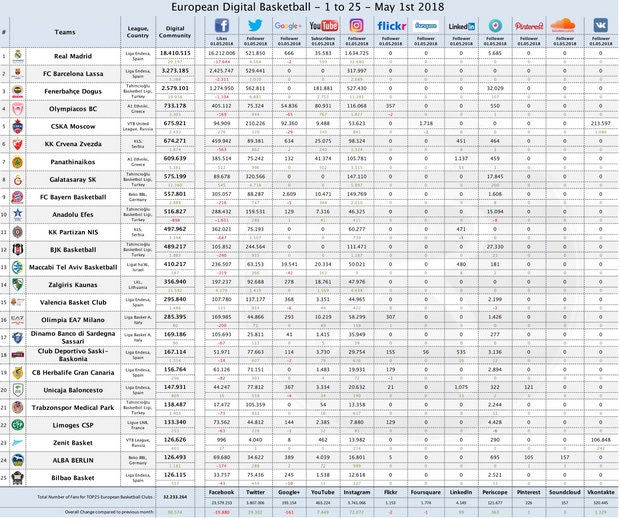
Task: Select the Trabzonspor Medical Park name
Action: [73, 408]
